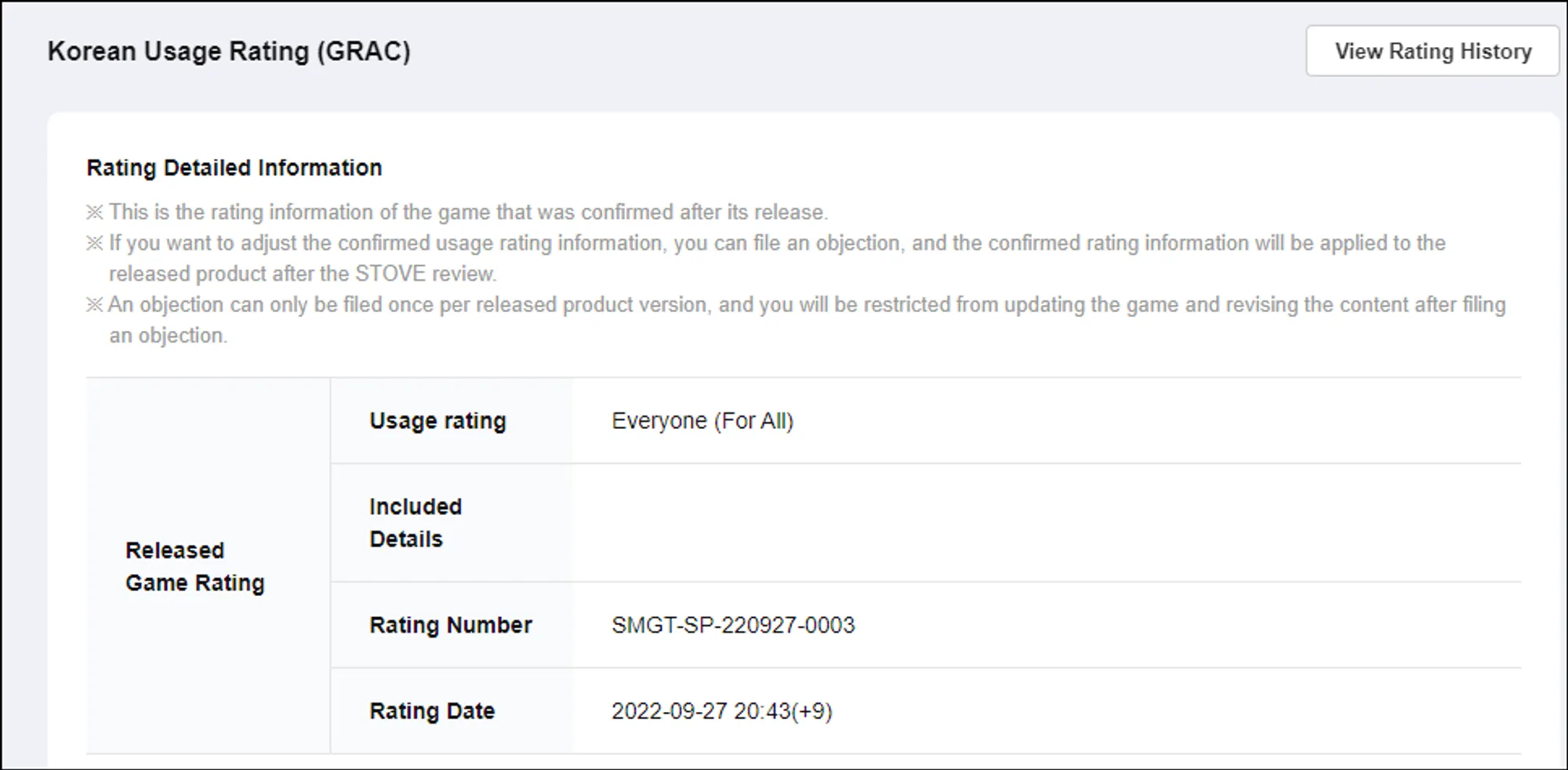1568x770 pixels.
Task: Click the Korean Usage Rating (GRAC) heading
Action: click(229, 52)
